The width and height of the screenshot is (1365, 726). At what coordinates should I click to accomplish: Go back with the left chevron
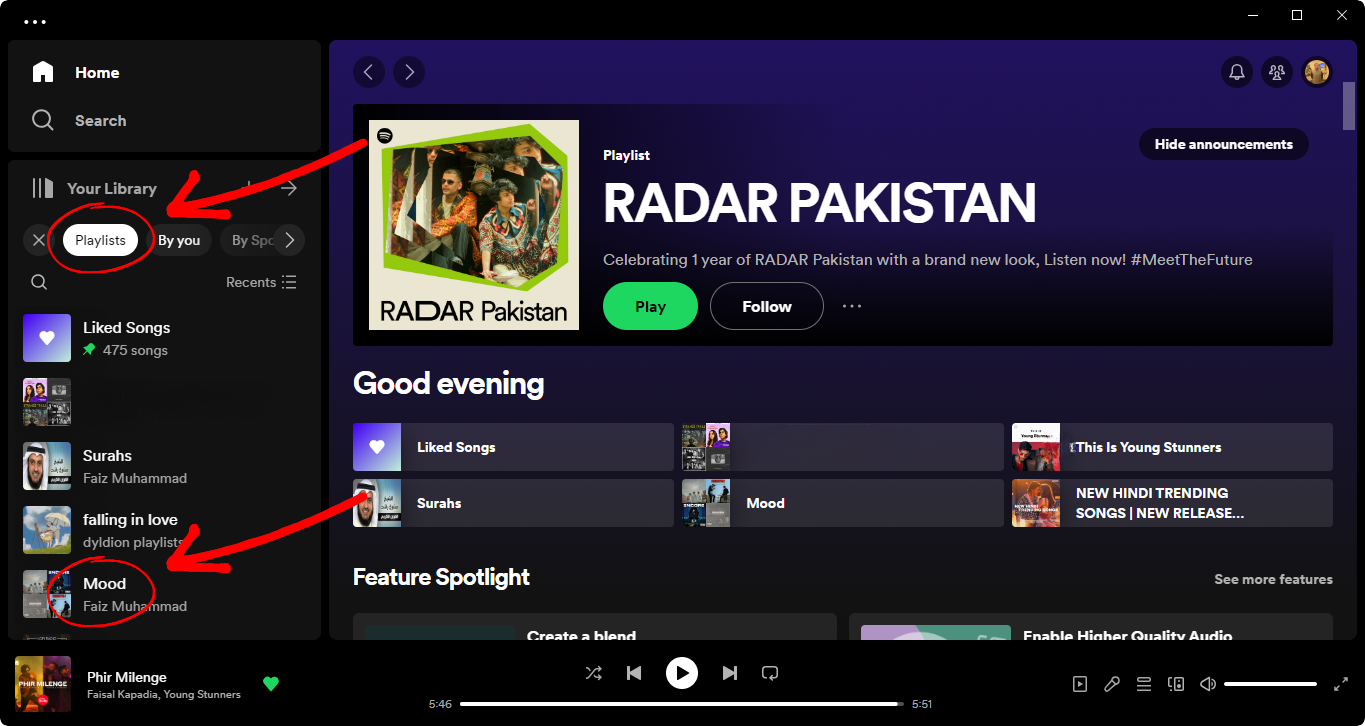pos(369,72)
